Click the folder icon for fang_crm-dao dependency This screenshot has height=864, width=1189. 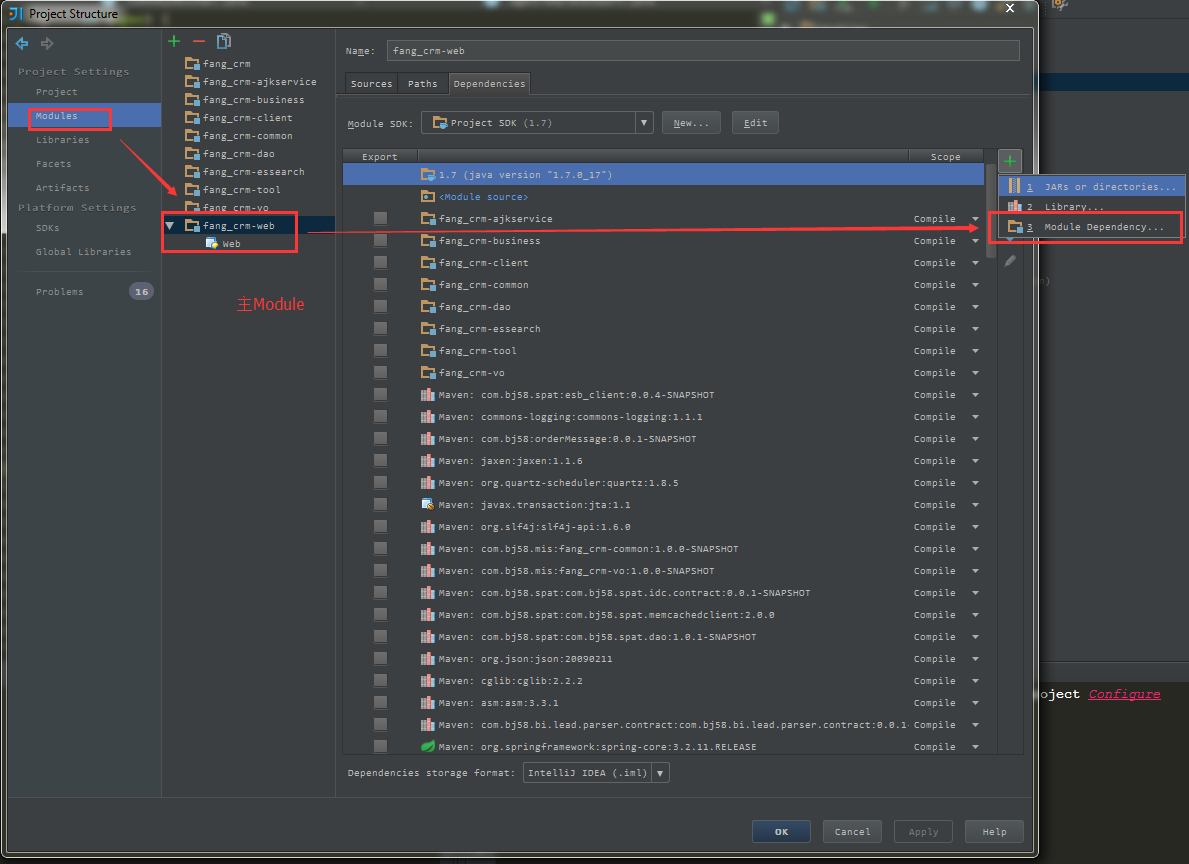(428, 306)
